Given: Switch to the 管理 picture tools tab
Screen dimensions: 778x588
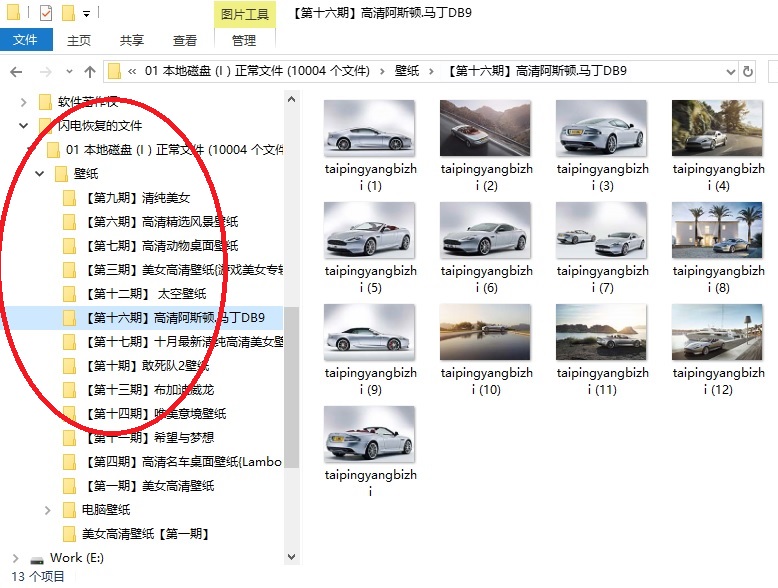Looking at the screenshot, I should tap(244, 40).
